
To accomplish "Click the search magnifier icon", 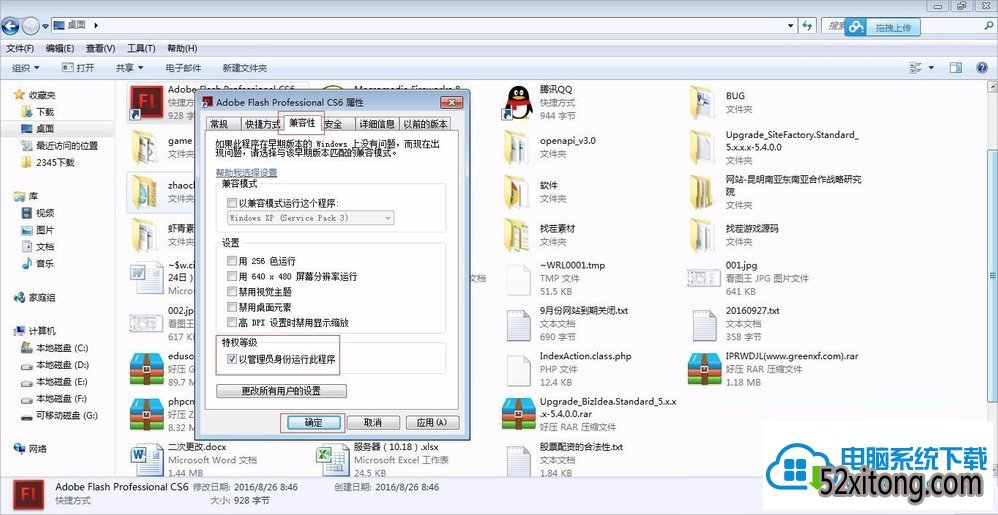I will pyautogui.click(x=988, y=26).
